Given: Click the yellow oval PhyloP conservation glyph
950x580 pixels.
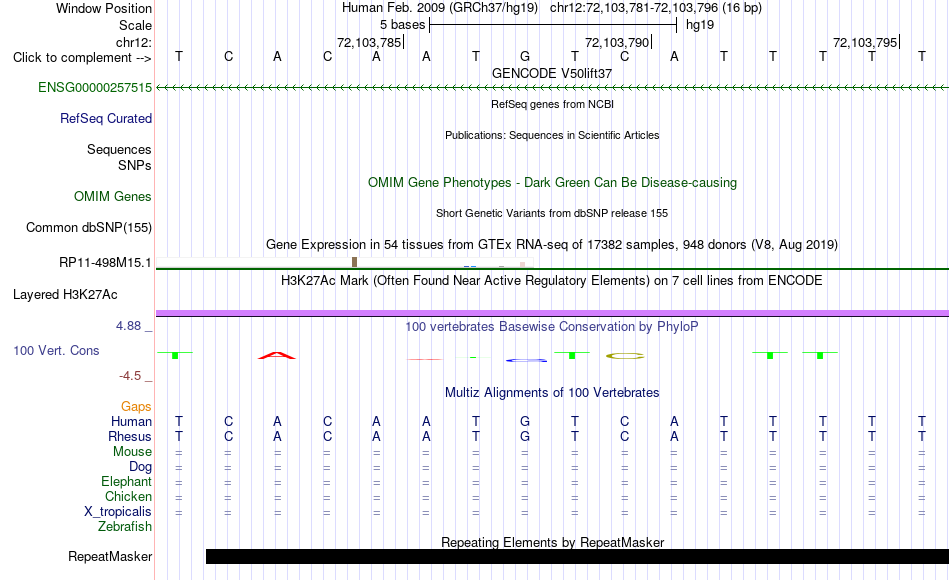Looking at the screenshot, I should tap(625, 356).
